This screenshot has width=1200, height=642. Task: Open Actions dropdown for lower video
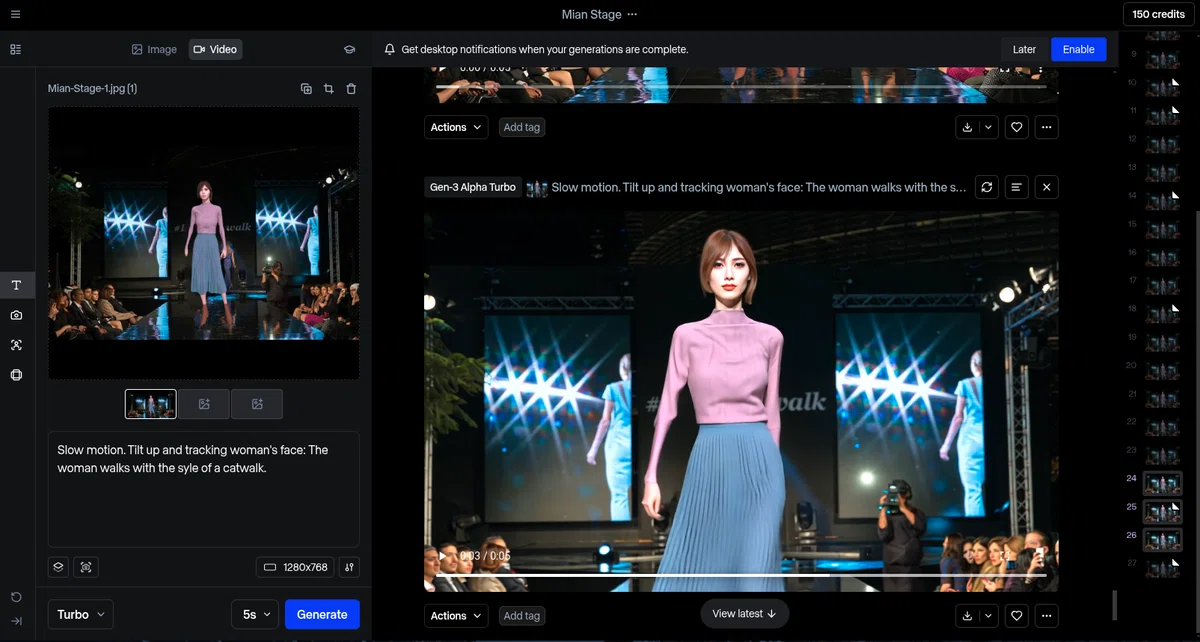click(456, 615)
